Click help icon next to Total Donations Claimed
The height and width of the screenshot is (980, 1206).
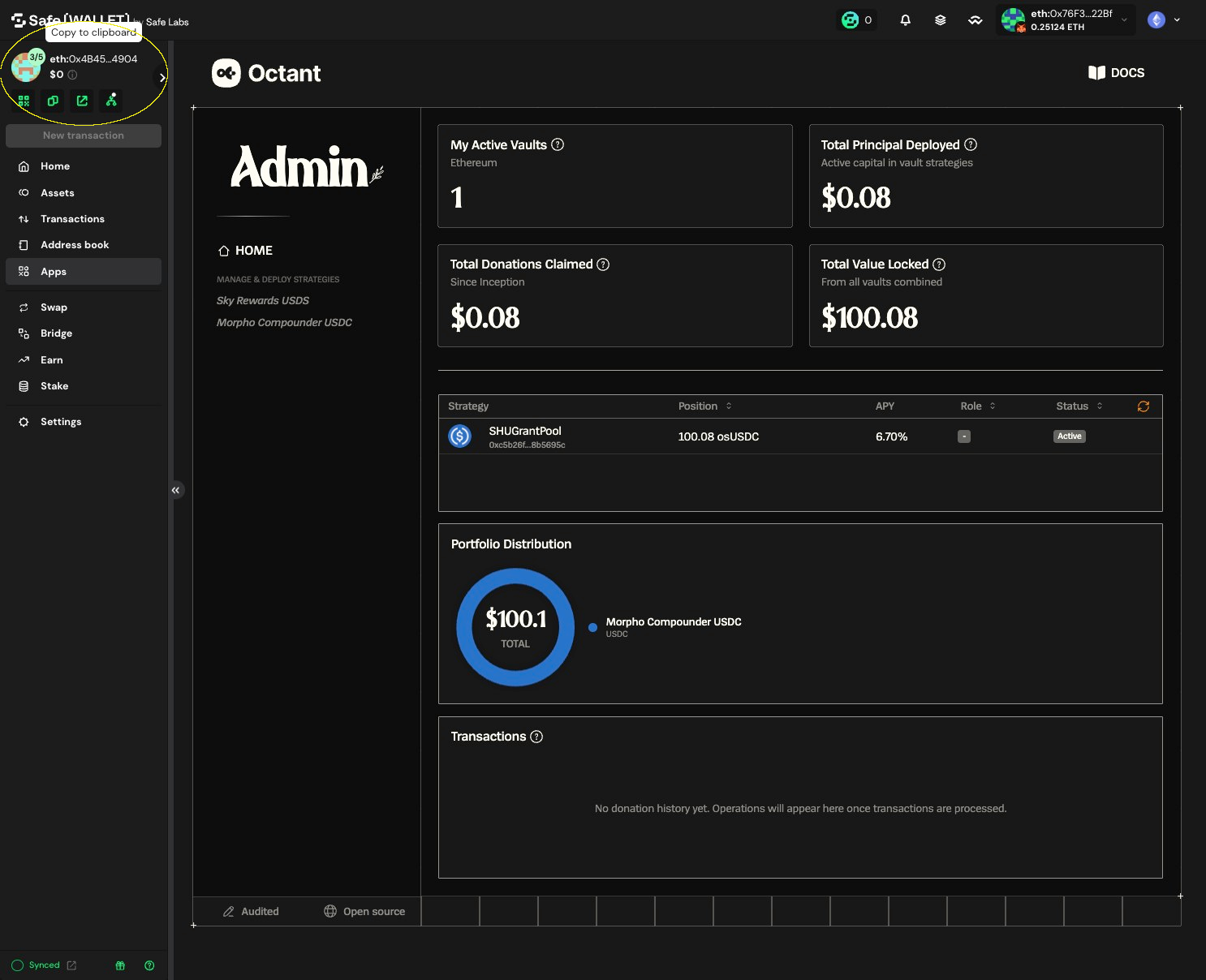click(603, 264)
